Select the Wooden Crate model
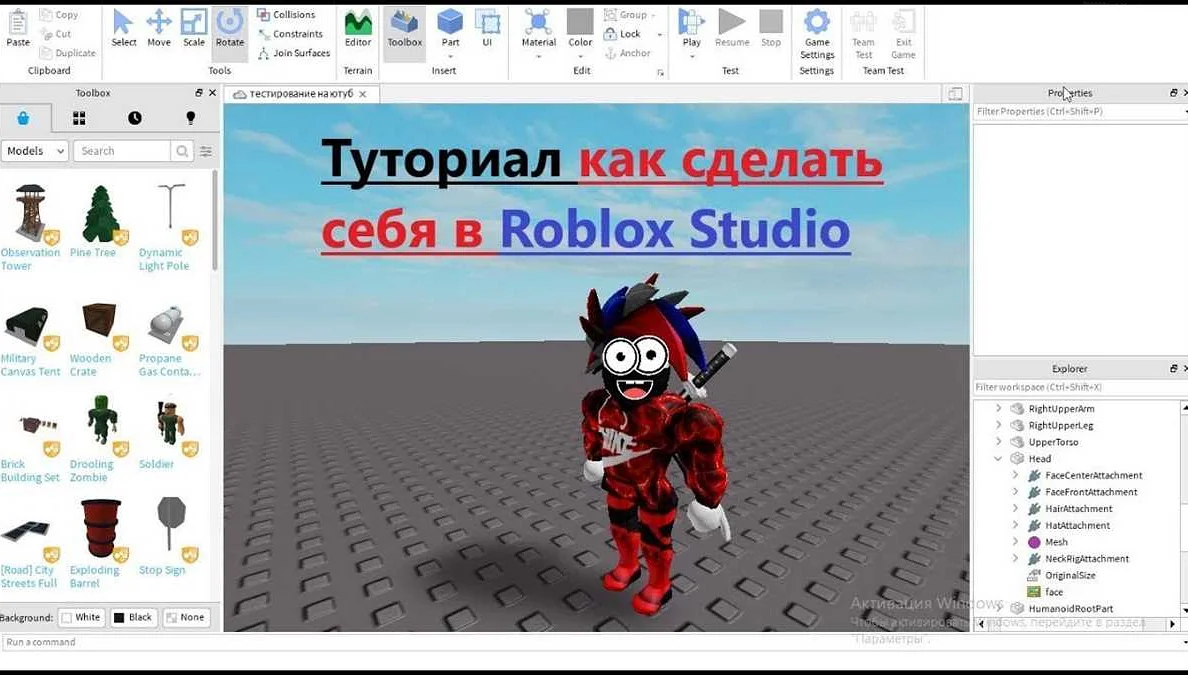 (98, 339)
